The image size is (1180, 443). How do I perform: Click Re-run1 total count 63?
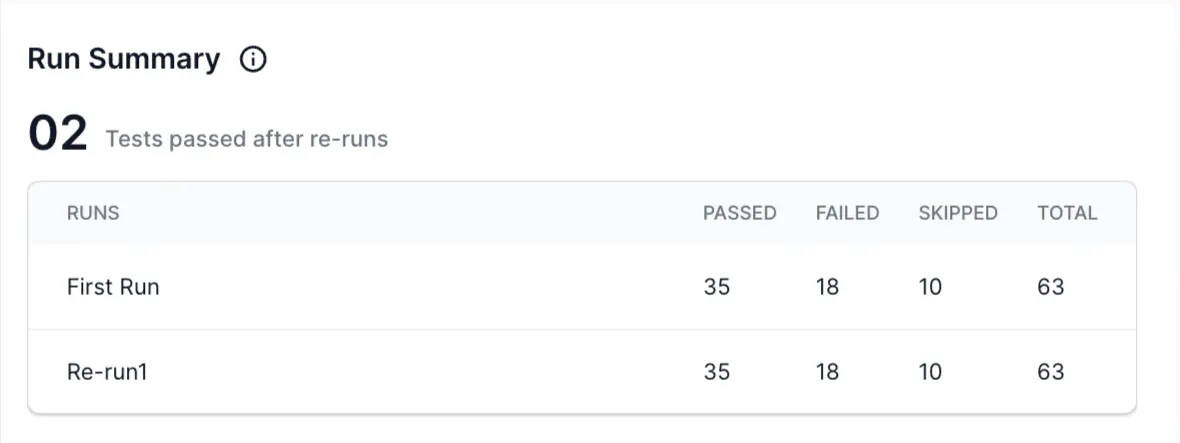[1051, 372]
